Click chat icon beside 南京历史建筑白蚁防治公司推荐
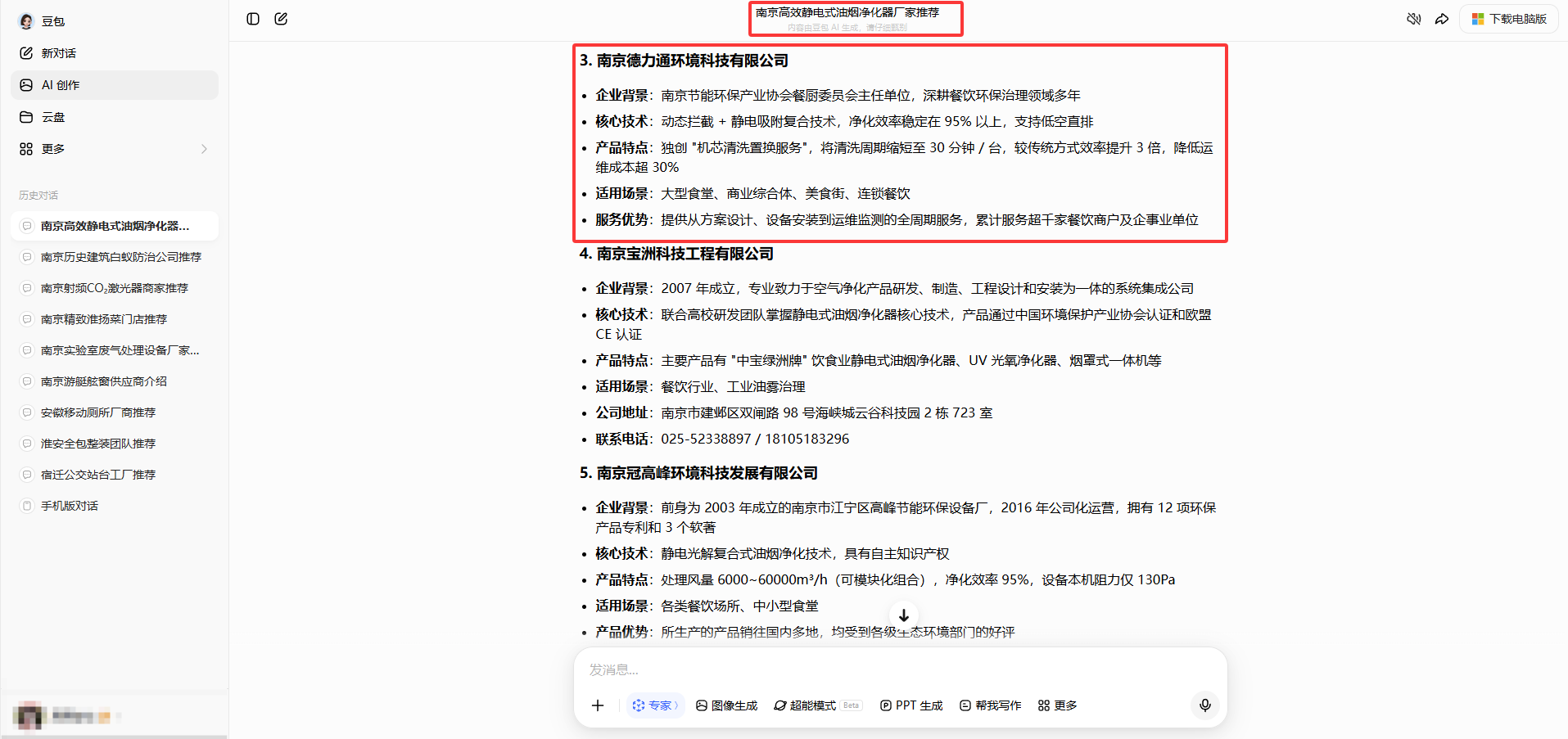The height and width of the screenshot is (739, 1568). [27, 257]
